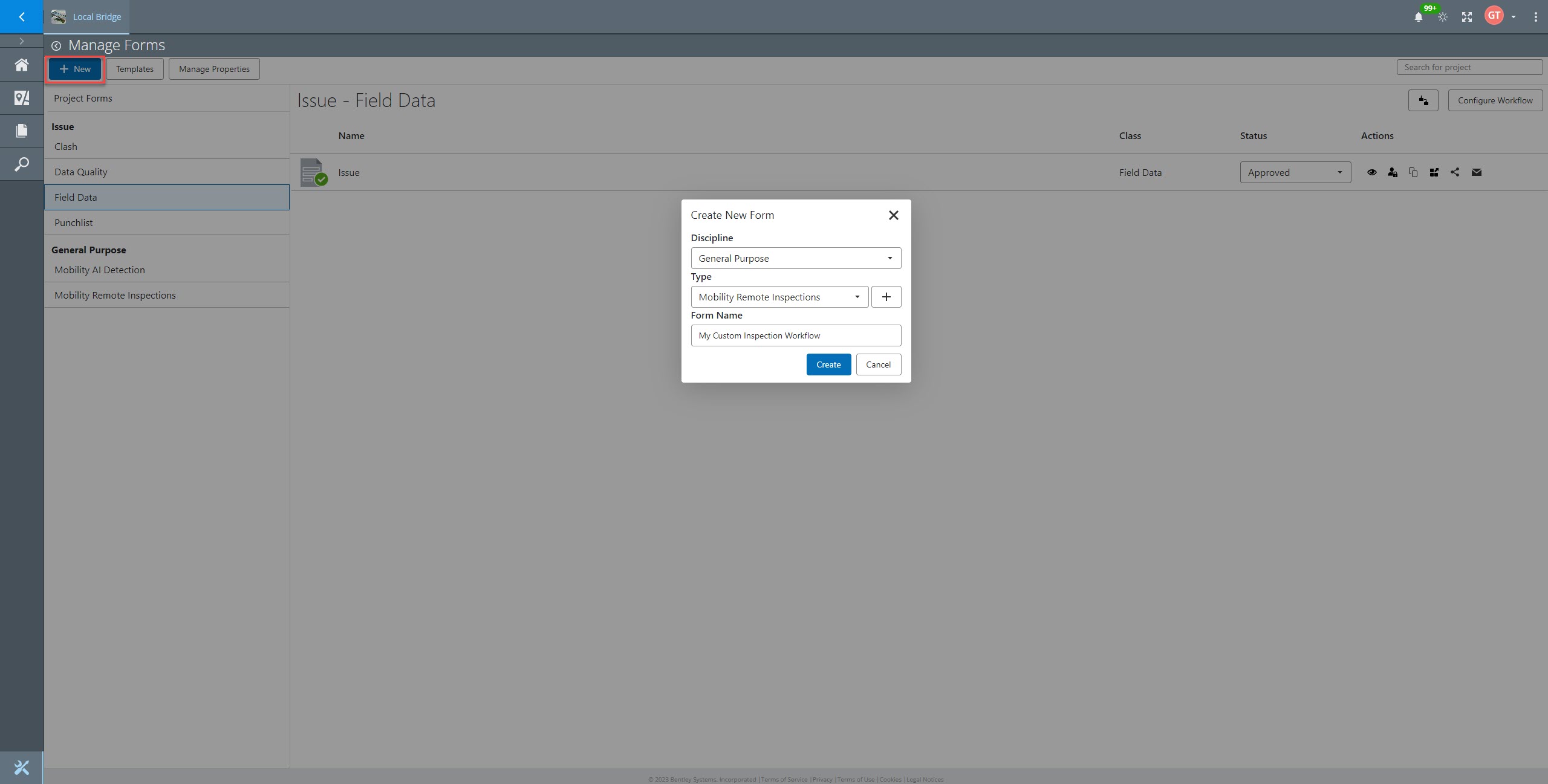Toggle the sun theme brightness icon
The image size is (1548, 784).
(x=1443, y=17)
